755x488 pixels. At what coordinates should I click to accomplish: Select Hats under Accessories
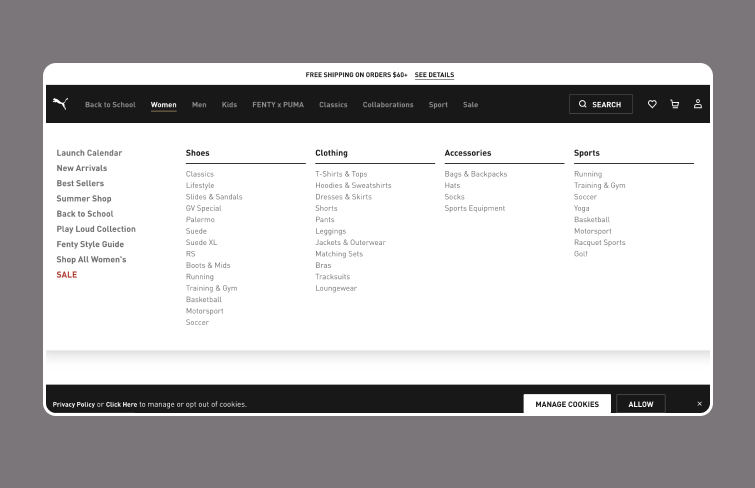[452, 185]
